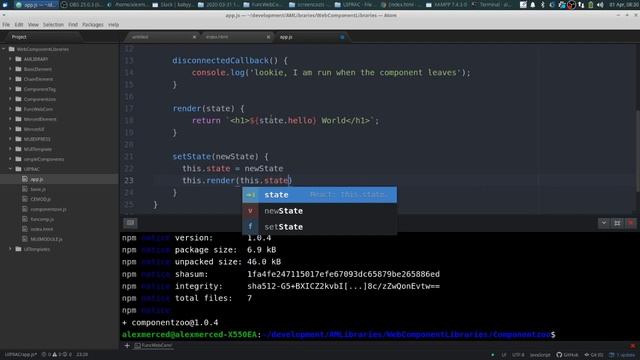Open the File menu
This screenshot has height=360, width=640.
coord(6,25)
